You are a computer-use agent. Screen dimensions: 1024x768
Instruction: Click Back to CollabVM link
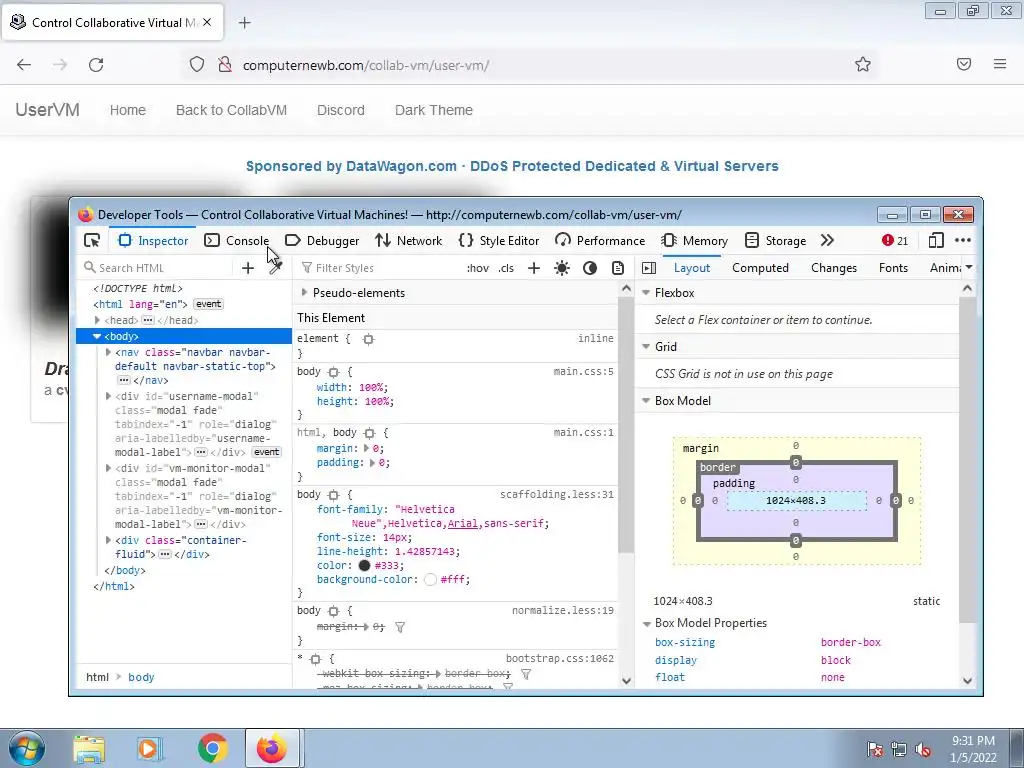tap(231, 110)
